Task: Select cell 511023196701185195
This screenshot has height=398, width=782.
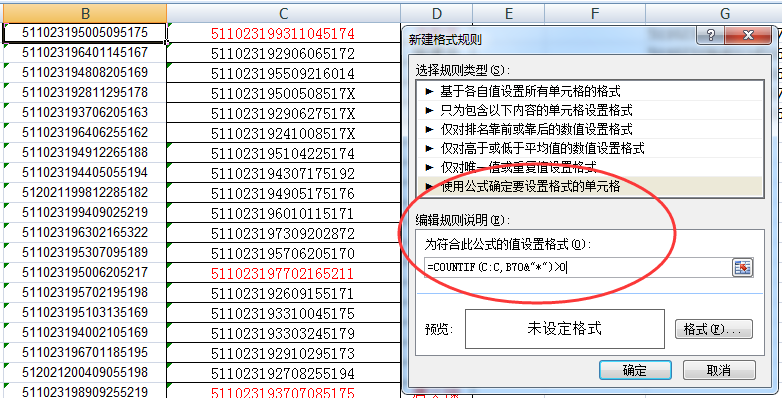Action: (x=85, y=352)
